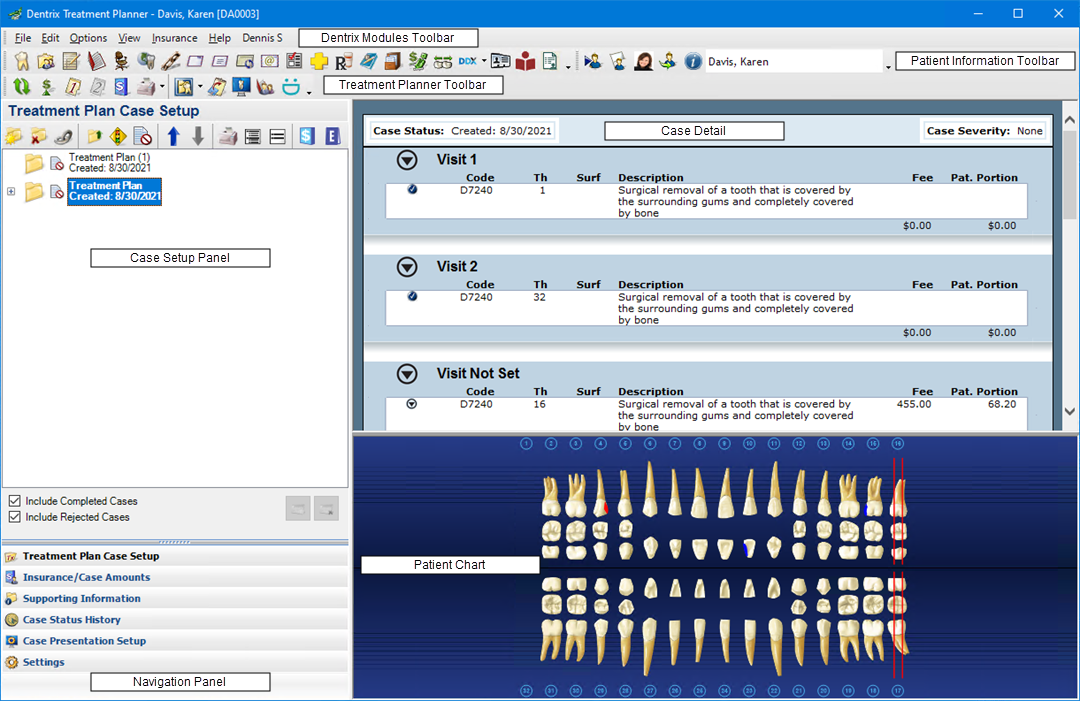Click the traffic light case severity icon
The image size is (1080, 701).
[118, 136]
